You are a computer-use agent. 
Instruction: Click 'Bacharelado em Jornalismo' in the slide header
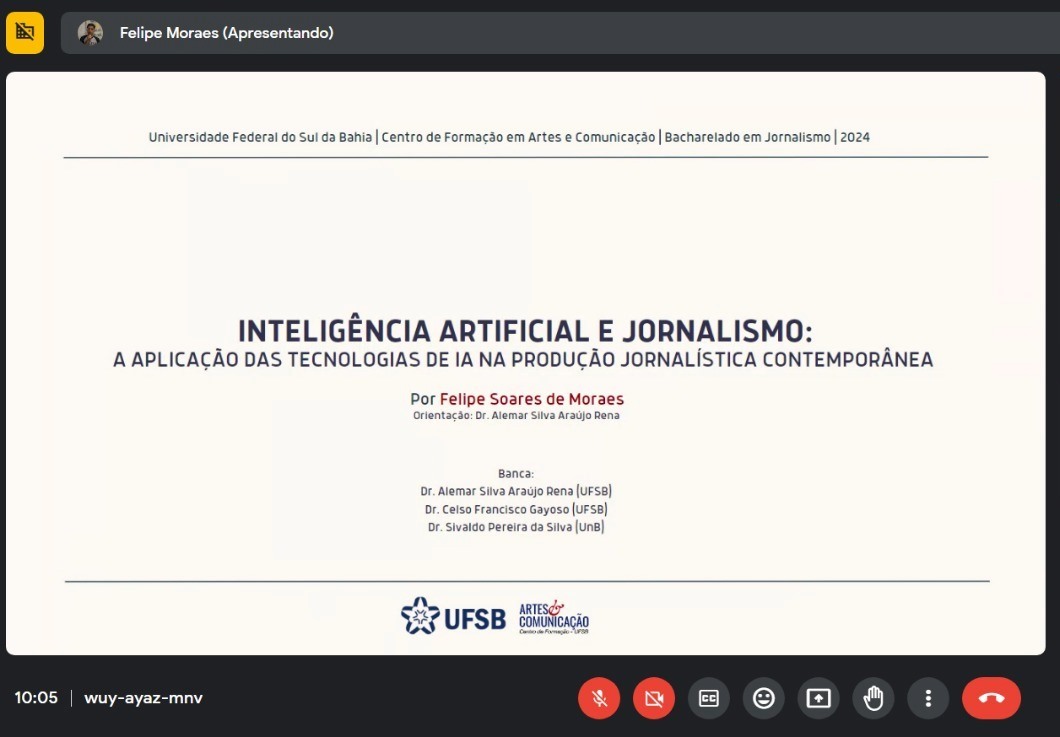748,137
